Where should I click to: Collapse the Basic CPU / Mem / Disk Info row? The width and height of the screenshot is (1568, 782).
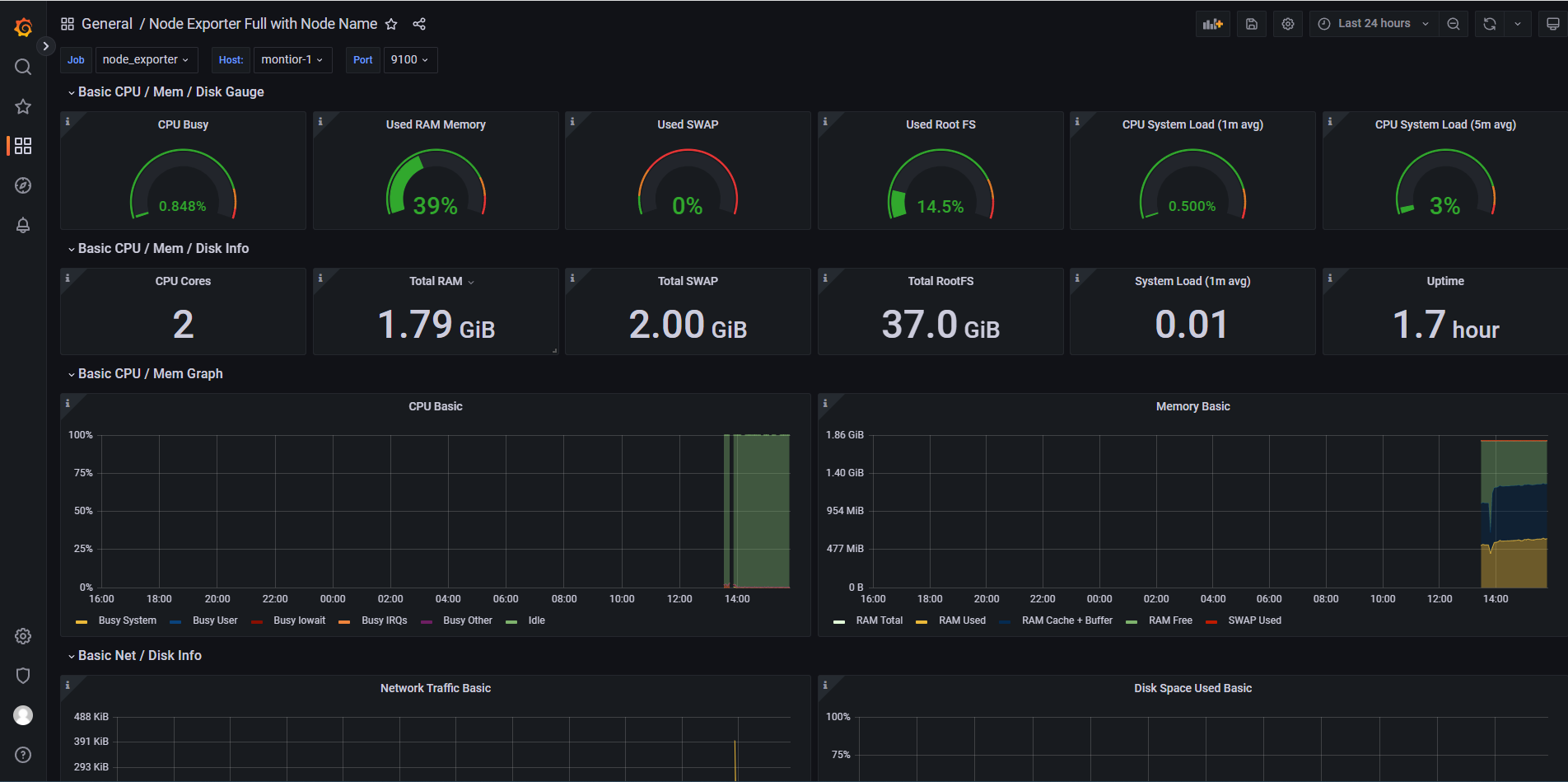[158, 248]
